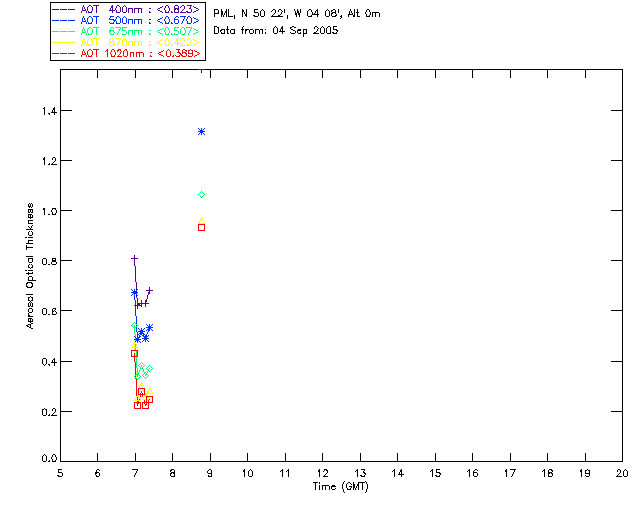The height and width of the screenshot is (512, 640).
Task: Click x-axis tick label '8'
Action: click(x=173, y=474)
